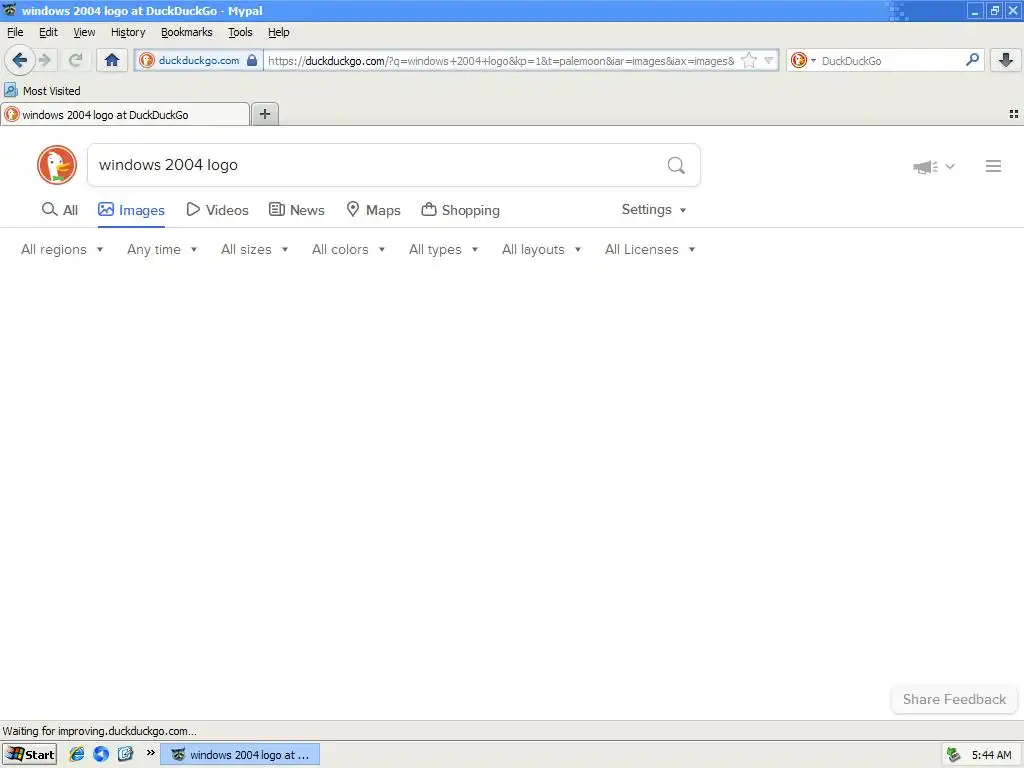
Task: Expand the Any time filter
Action: [x=162, y=249]
